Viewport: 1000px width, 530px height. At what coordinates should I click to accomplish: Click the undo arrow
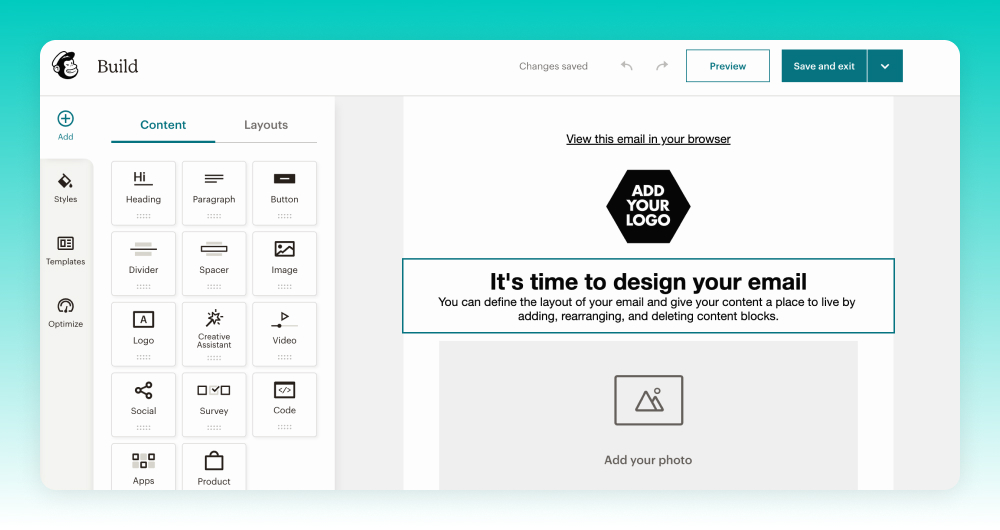click(x=627, y=66)
